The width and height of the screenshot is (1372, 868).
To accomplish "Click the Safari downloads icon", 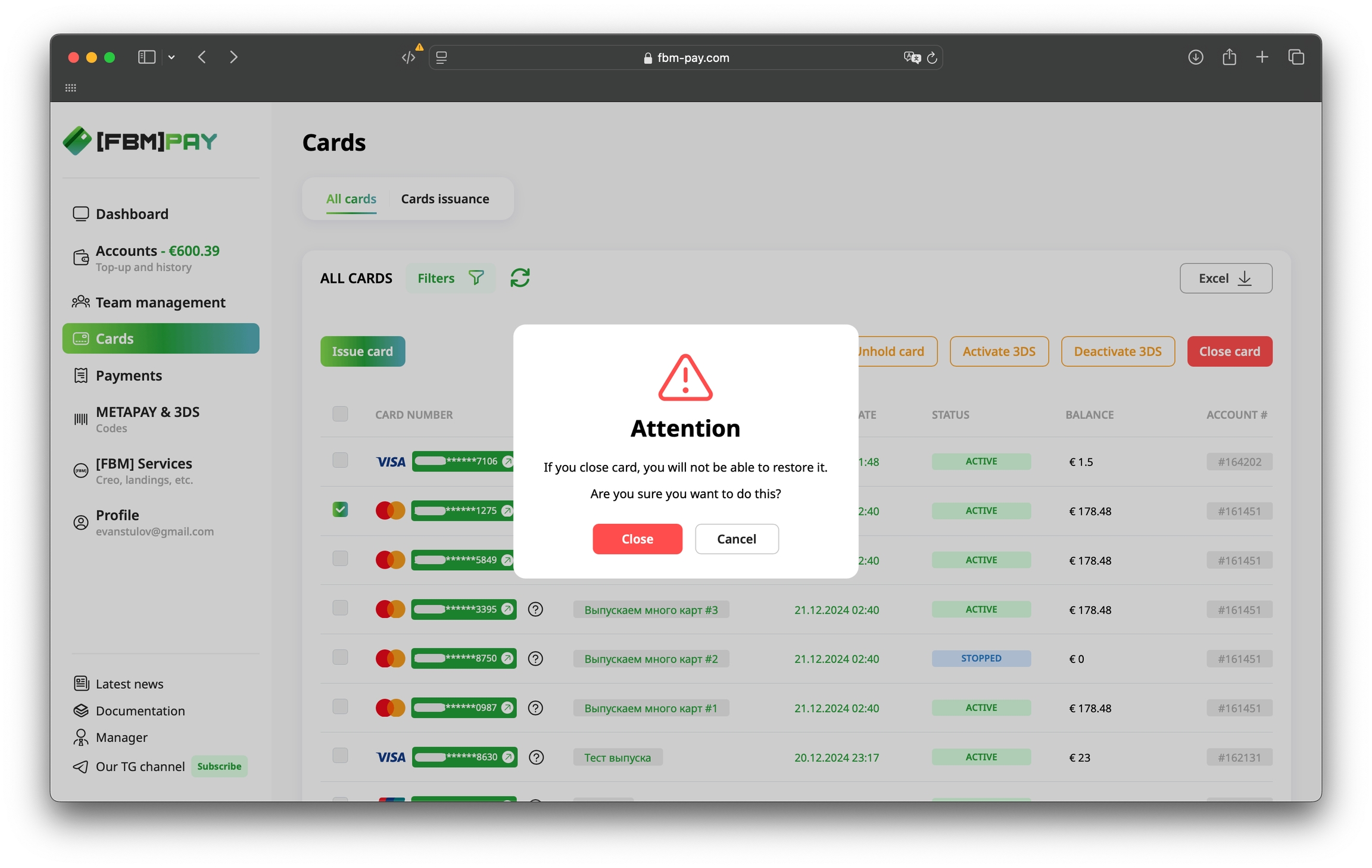I will (x=1195, y=57).
